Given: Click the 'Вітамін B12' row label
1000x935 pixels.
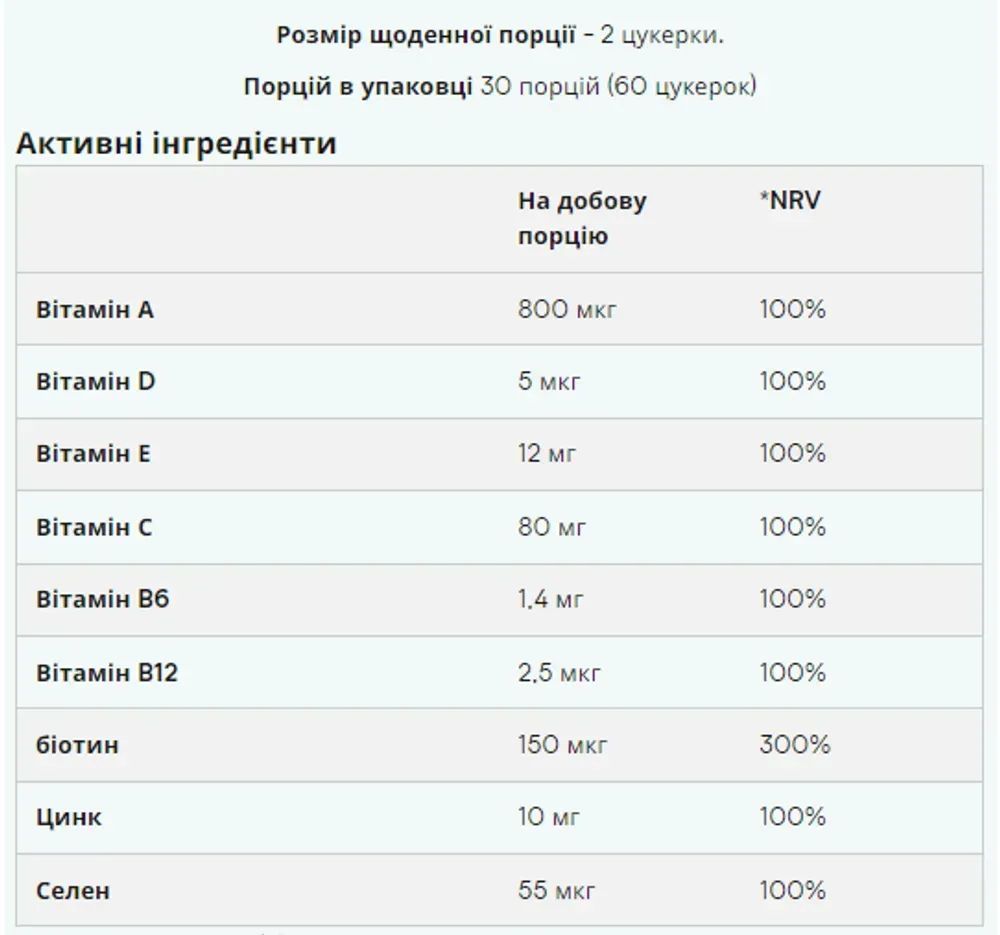Looking at the screenshot, I should (107, 672).
